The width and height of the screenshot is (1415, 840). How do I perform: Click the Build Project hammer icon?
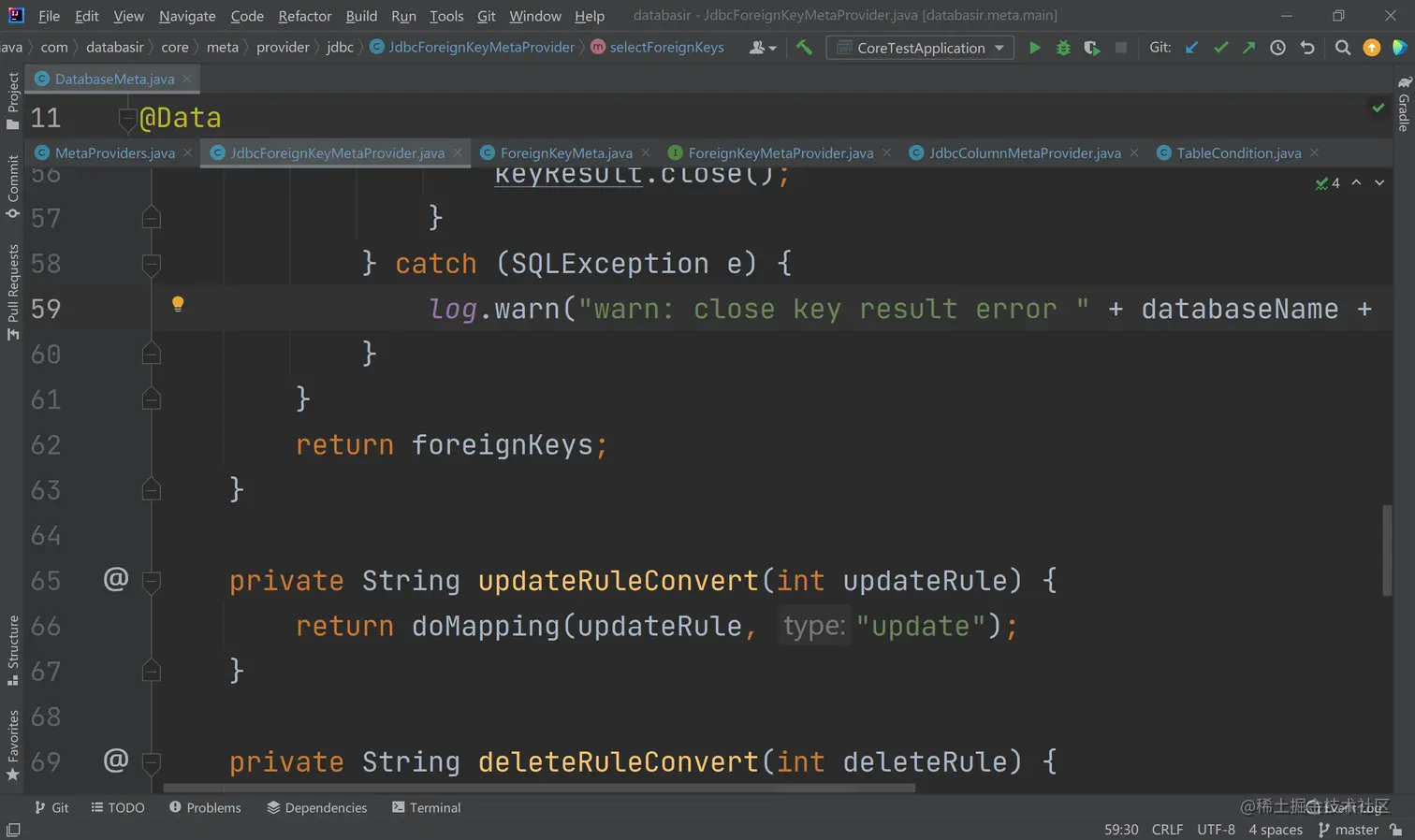[804, 48]
